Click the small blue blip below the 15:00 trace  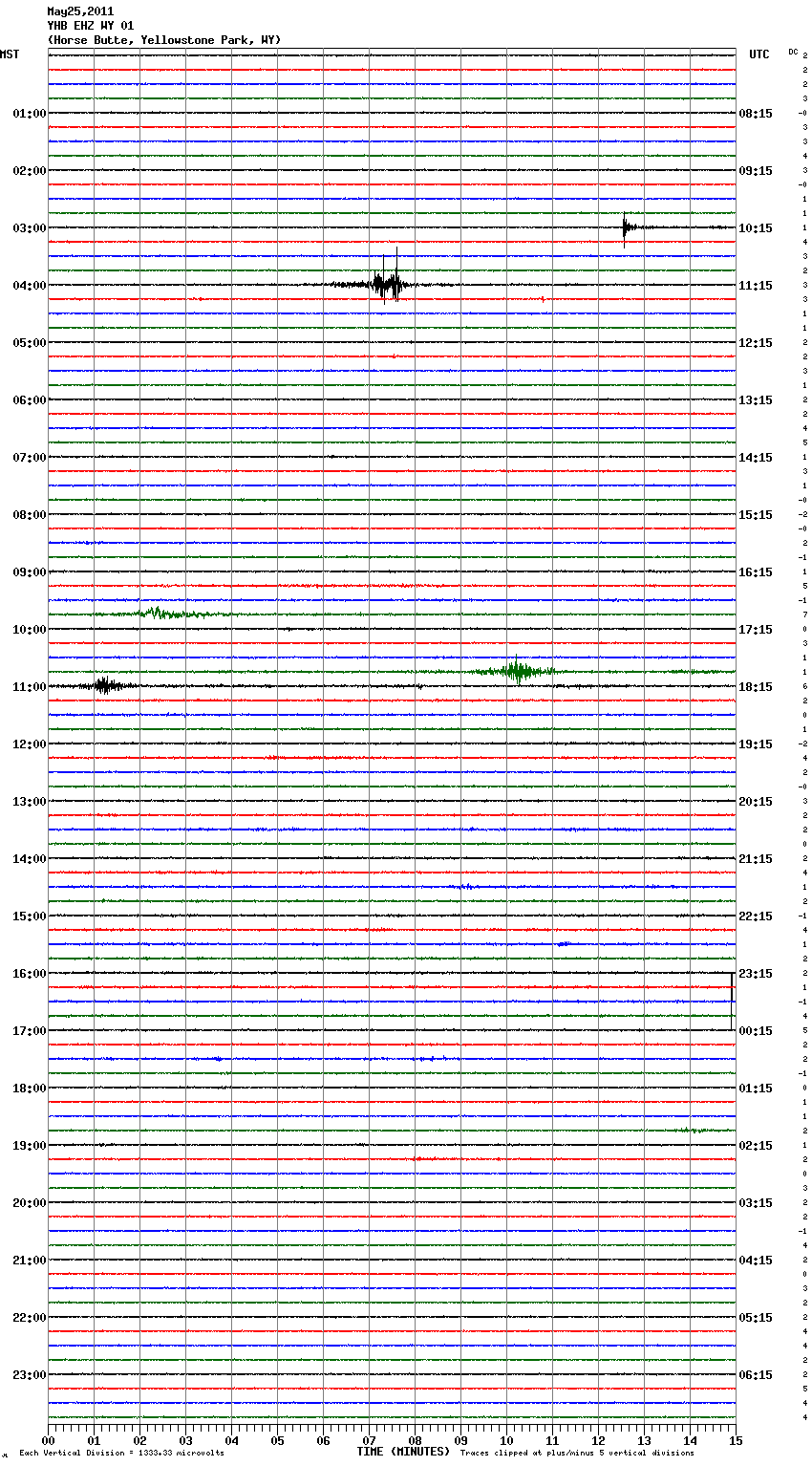[564, 943]
